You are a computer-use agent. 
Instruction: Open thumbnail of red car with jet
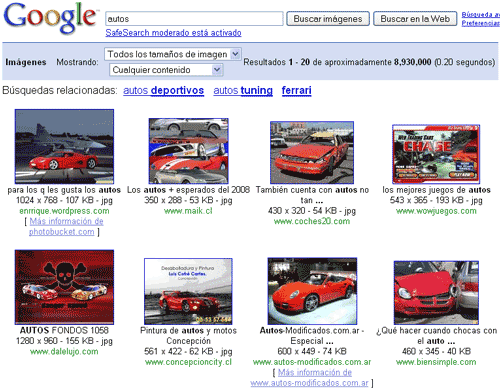click(64, 146)
